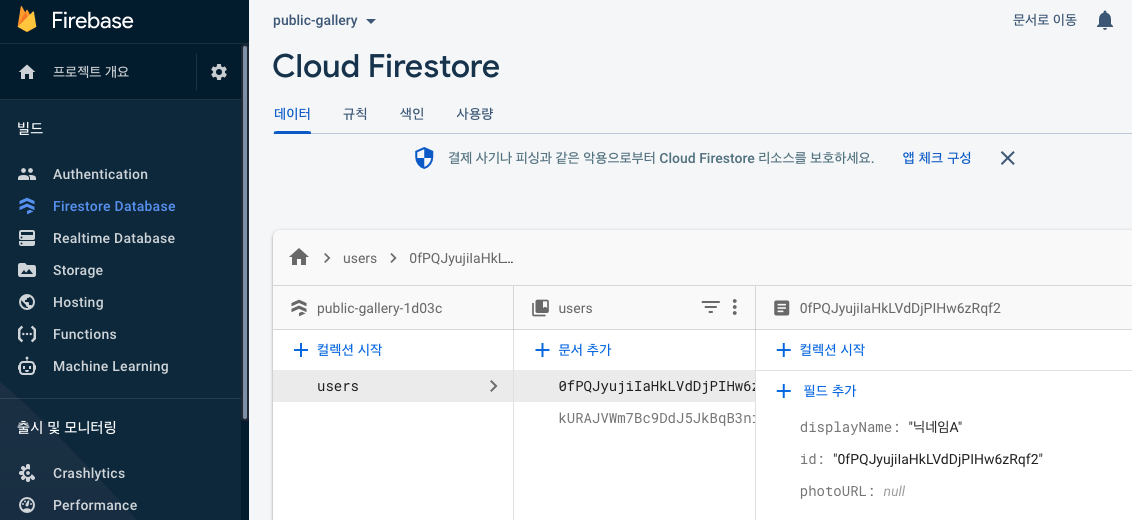Dismiss the App Check banner
This screenshot has height=520, width=1132.
pyautogui.click(x=1008, y=158)
